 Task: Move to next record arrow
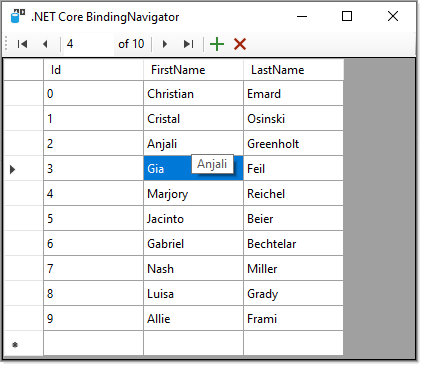pyautogui.click(x=165, y=44)
